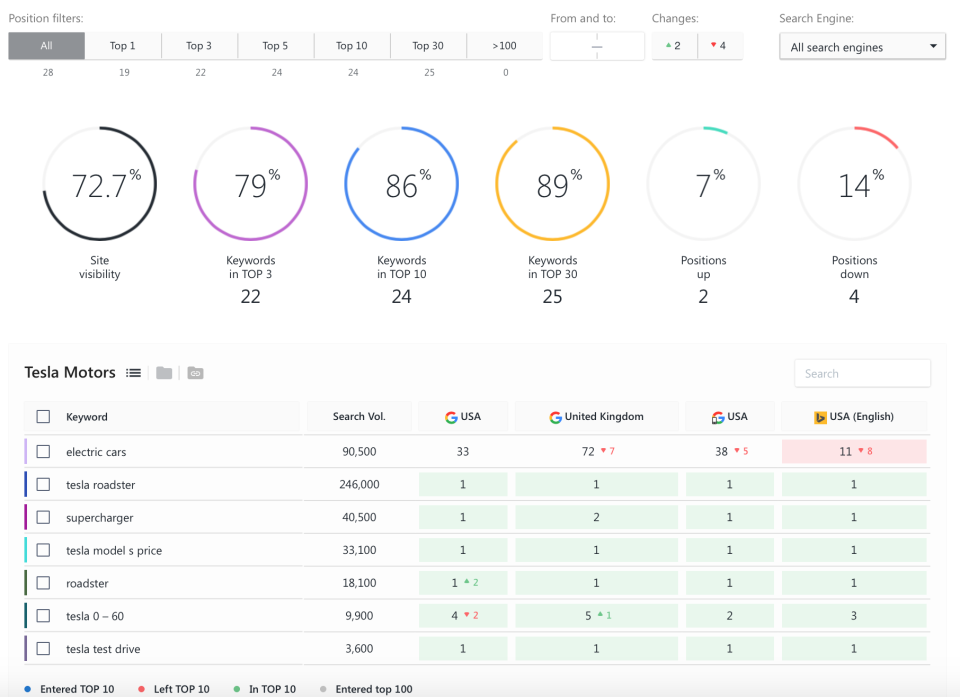Click the green upward changes arrow showing 2
The width and height of the screenshot is (960, 697).
click(x=672, y=45)
